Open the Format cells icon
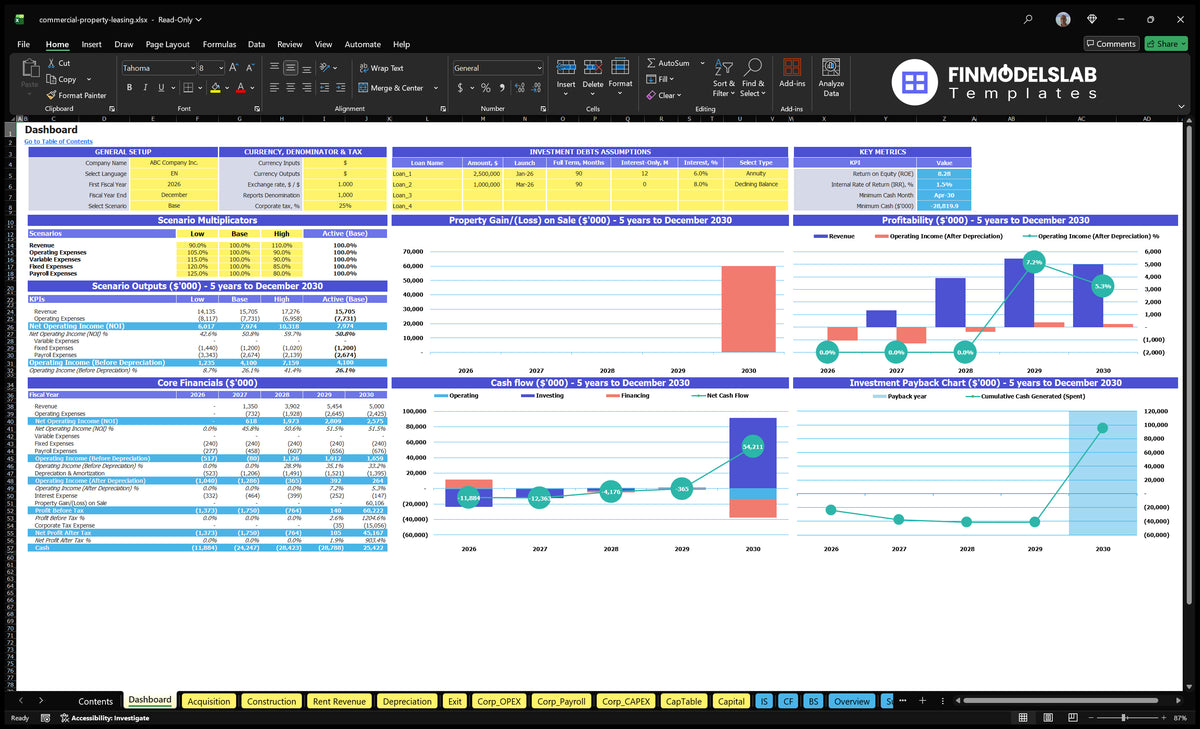Screen dimensions: 1200x729 [620, 67]
